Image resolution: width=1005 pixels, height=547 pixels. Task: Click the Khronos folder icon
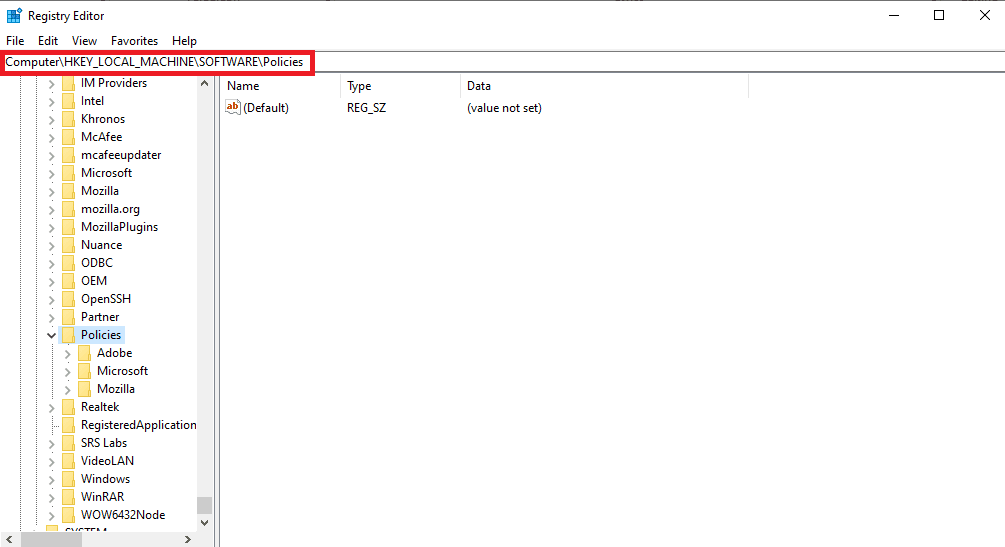pyautogui.click(x=69, y=119)
